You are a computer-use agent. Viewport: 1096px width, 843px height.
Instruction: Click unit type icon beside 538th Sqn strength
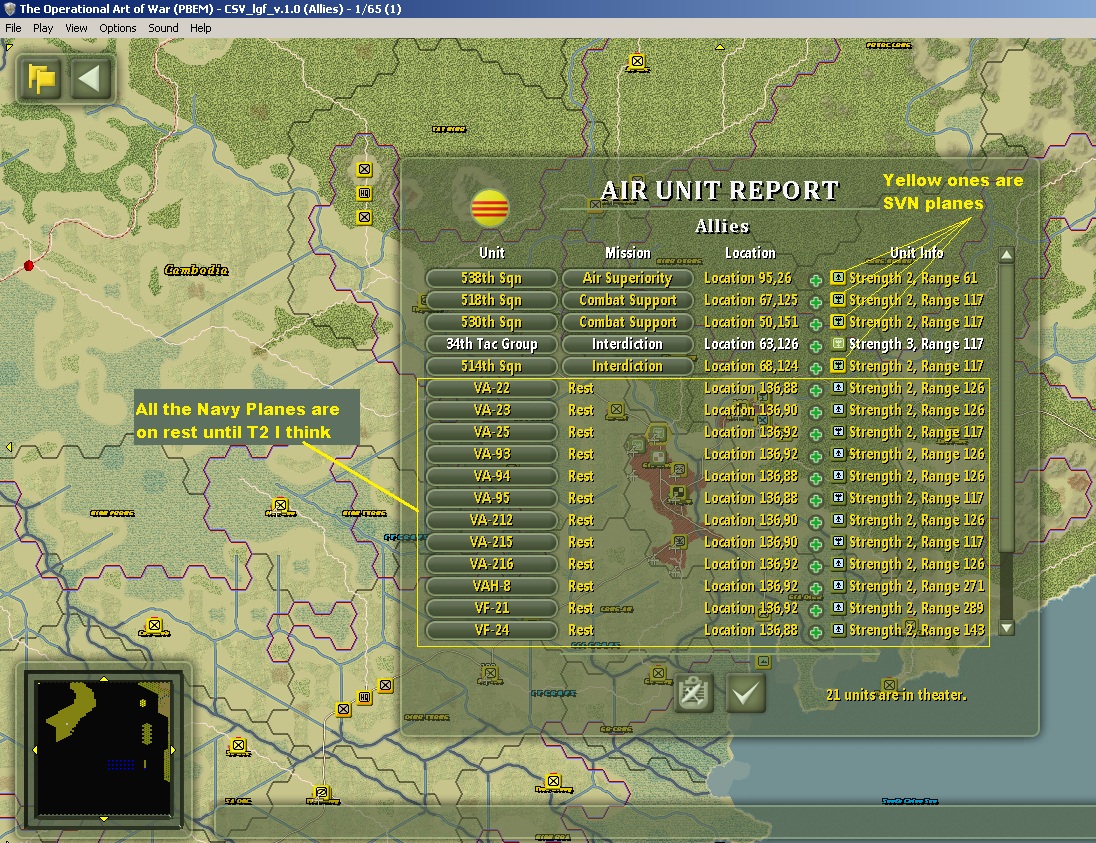click(837, 278)
